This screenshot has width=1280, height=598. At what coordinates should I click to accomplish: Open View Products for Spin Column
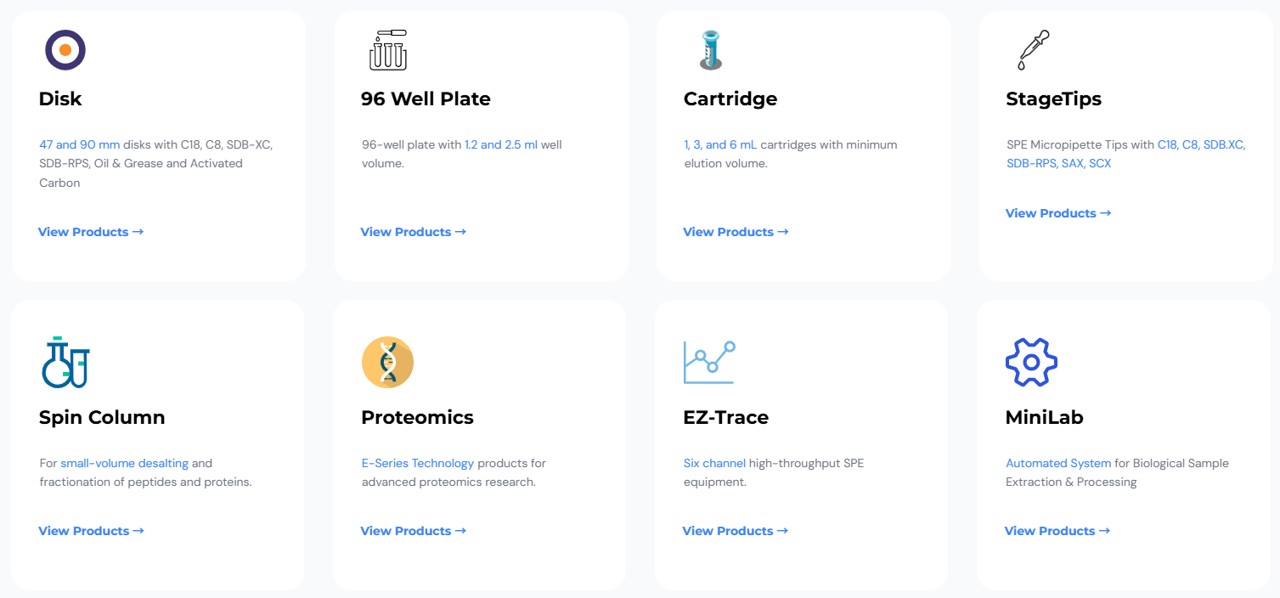[91, 531]
